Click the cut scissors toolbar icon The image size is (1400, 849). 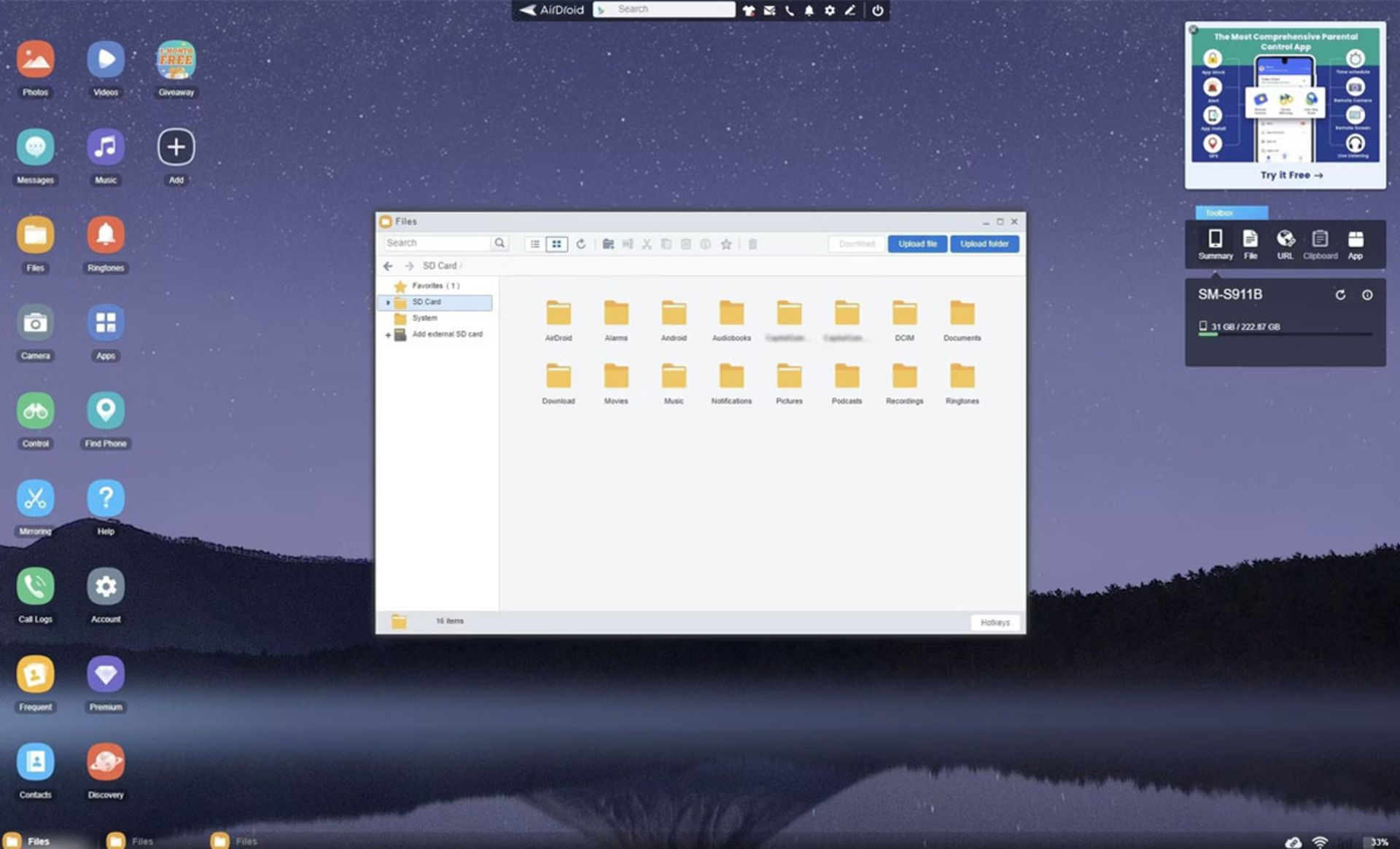coord(647,244)
